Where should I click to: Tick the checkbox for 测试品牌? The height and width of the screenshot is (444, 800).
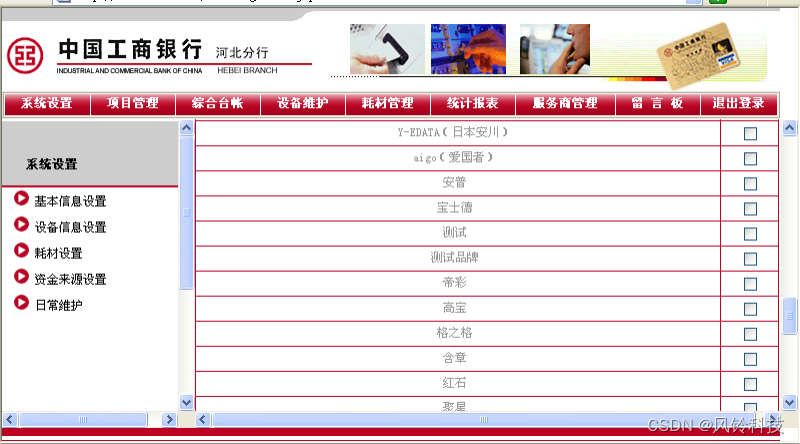750,259
